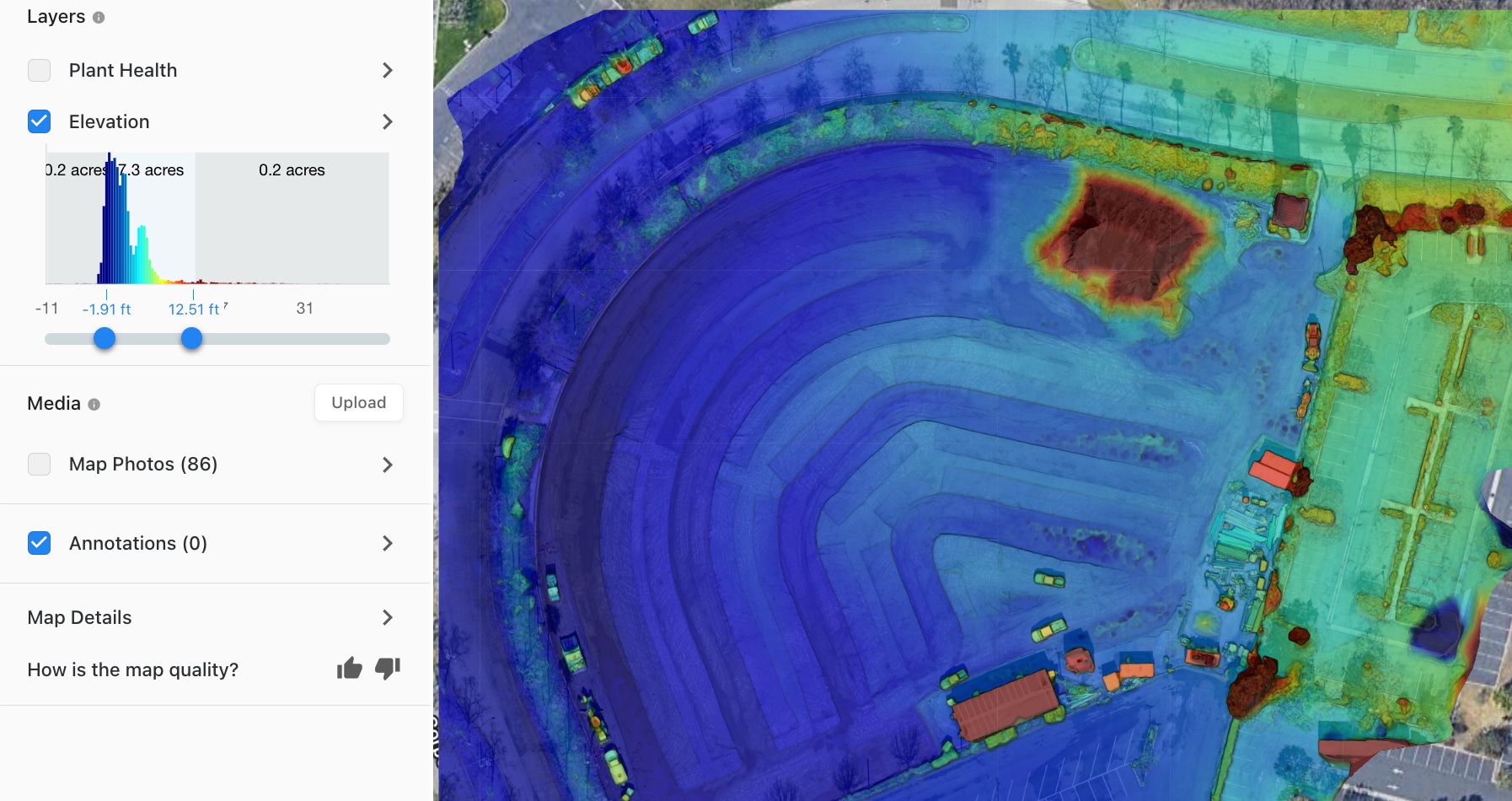1512x801 pixels.
Task: Rate map quality with thumbs up
Action: (349, 669)
